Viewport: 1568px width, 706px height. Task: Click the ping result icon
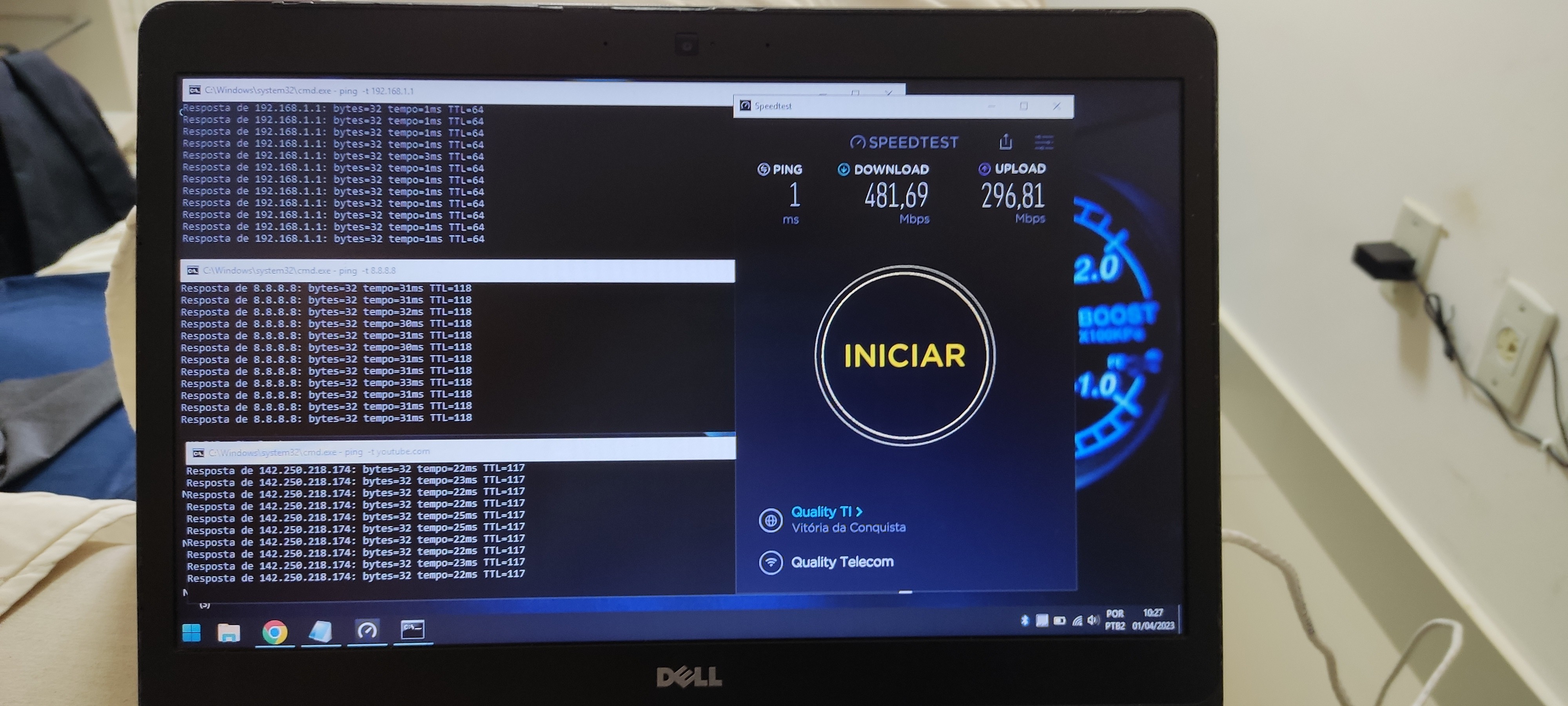tap(763, 169)
